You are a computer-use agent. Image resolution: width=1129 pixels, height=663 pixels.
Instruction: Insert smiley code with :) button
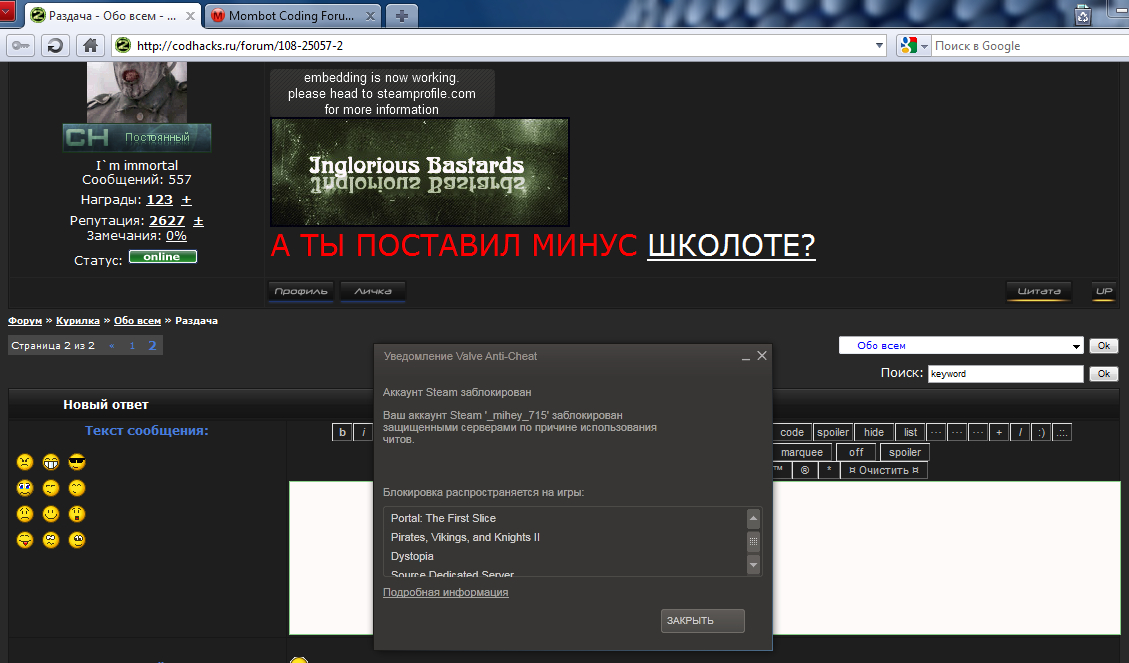click(x=1041, y=432)
